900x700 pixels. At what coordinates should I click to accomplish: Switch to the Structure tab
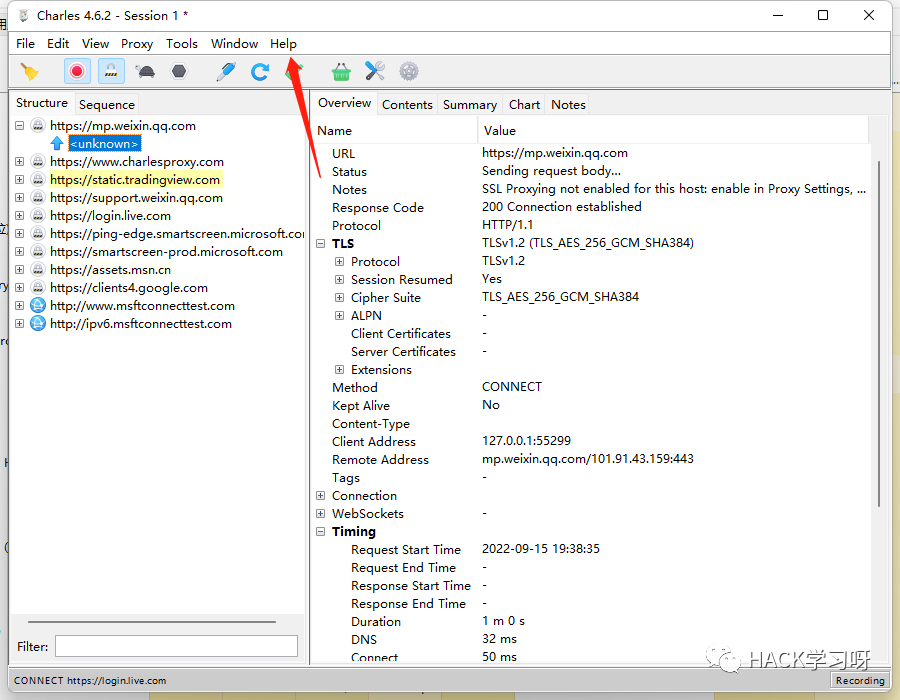coord(42,103)
